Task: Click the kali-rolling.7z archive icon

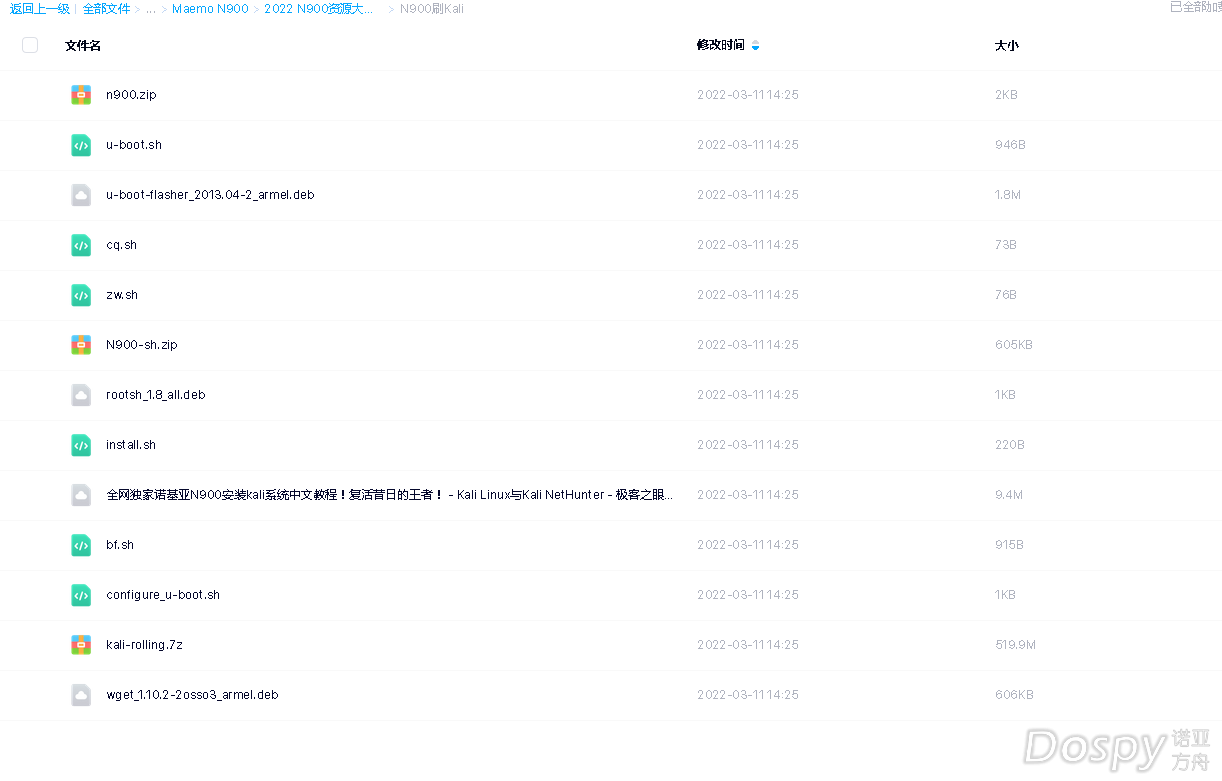Action: coord(81,645)
